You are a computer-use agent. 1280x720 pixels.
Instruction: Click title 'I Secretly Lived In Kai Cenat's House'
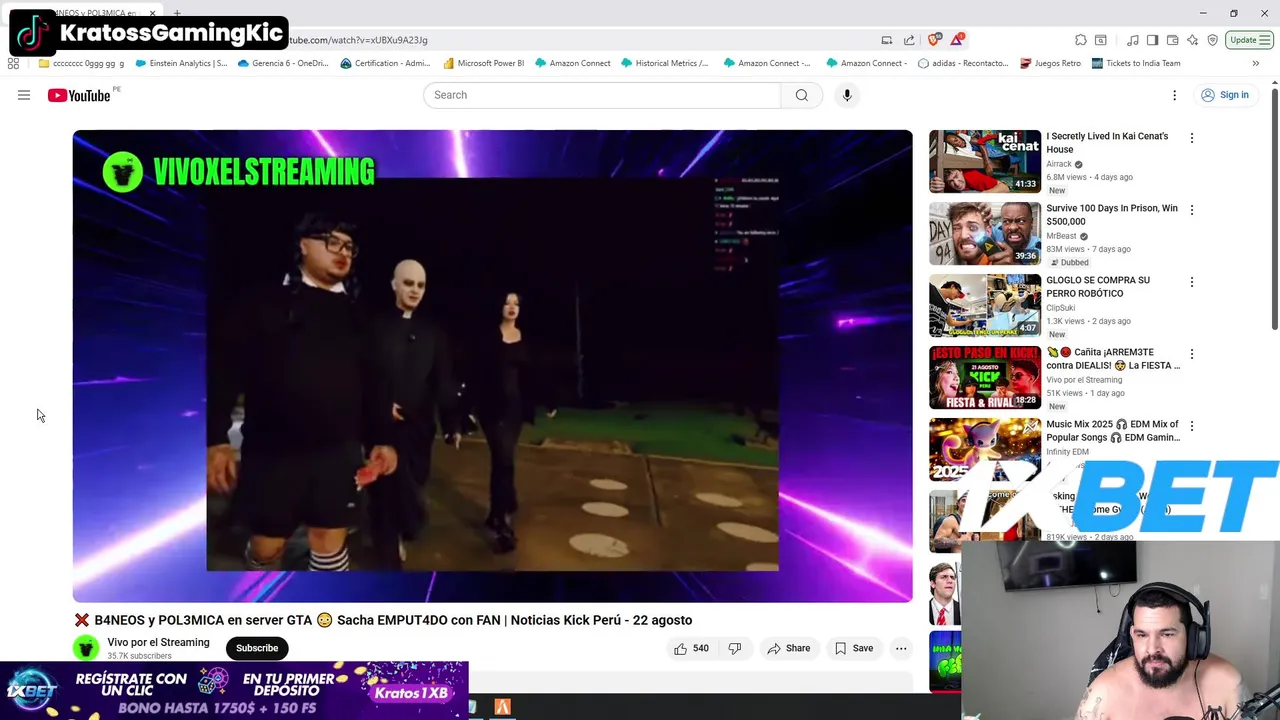click(1107, 143)
